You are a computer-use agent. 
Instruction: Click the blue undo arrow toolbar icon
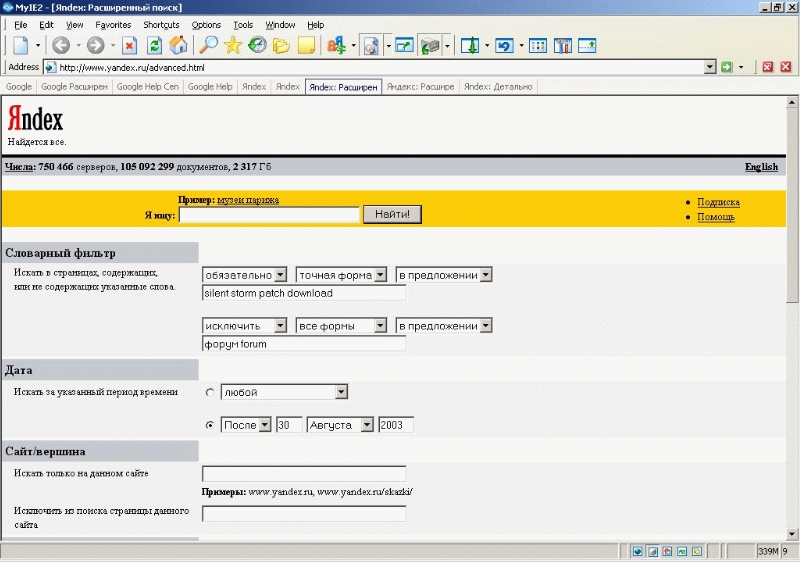click(504, 45)
